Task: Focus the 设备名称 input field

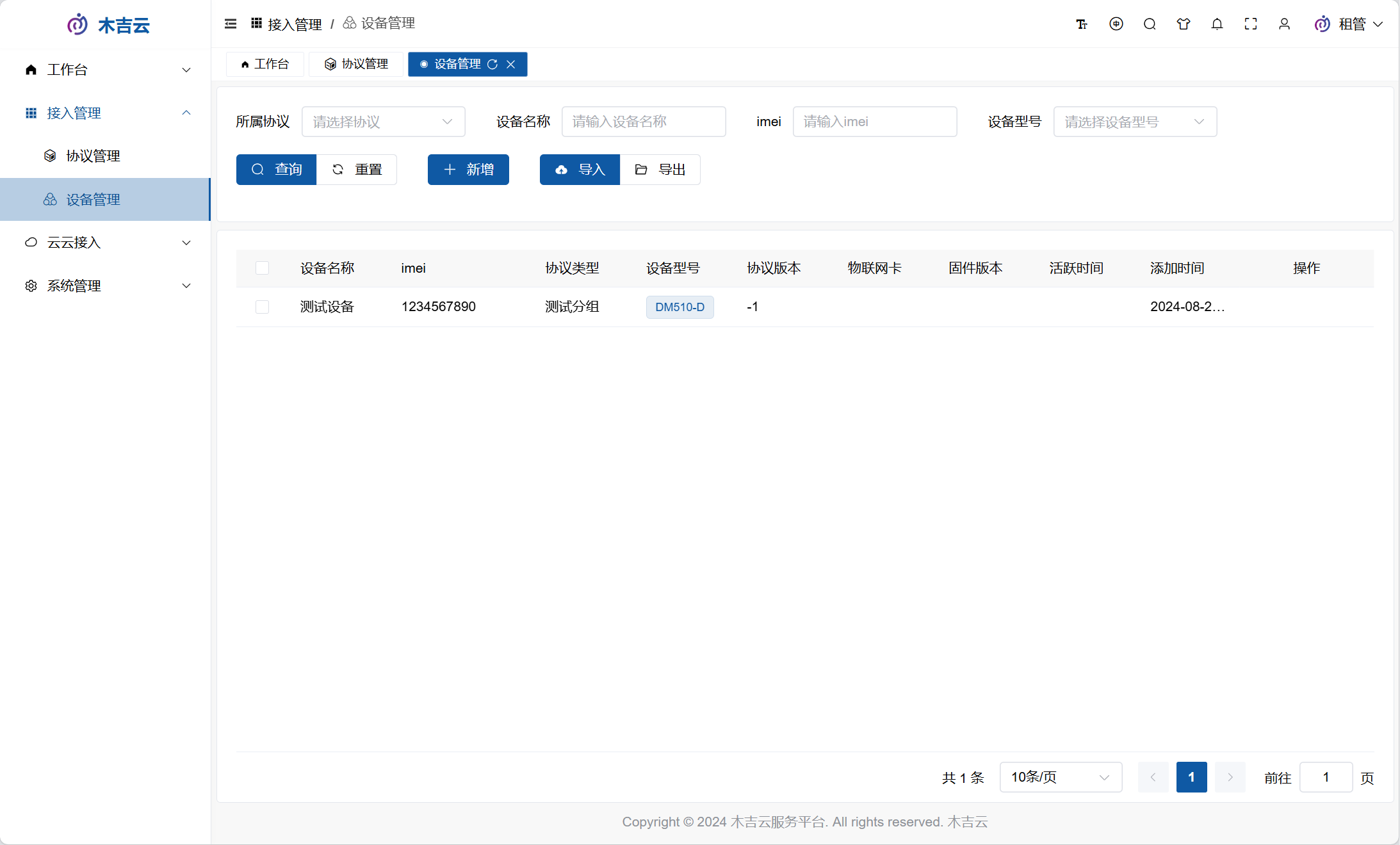Action: pos(644,122)
